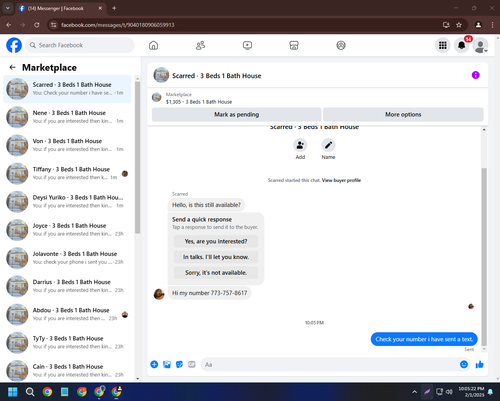The image size is (500, 401).
Task: Open Windows taskbar search
Action: click(30, 392)
